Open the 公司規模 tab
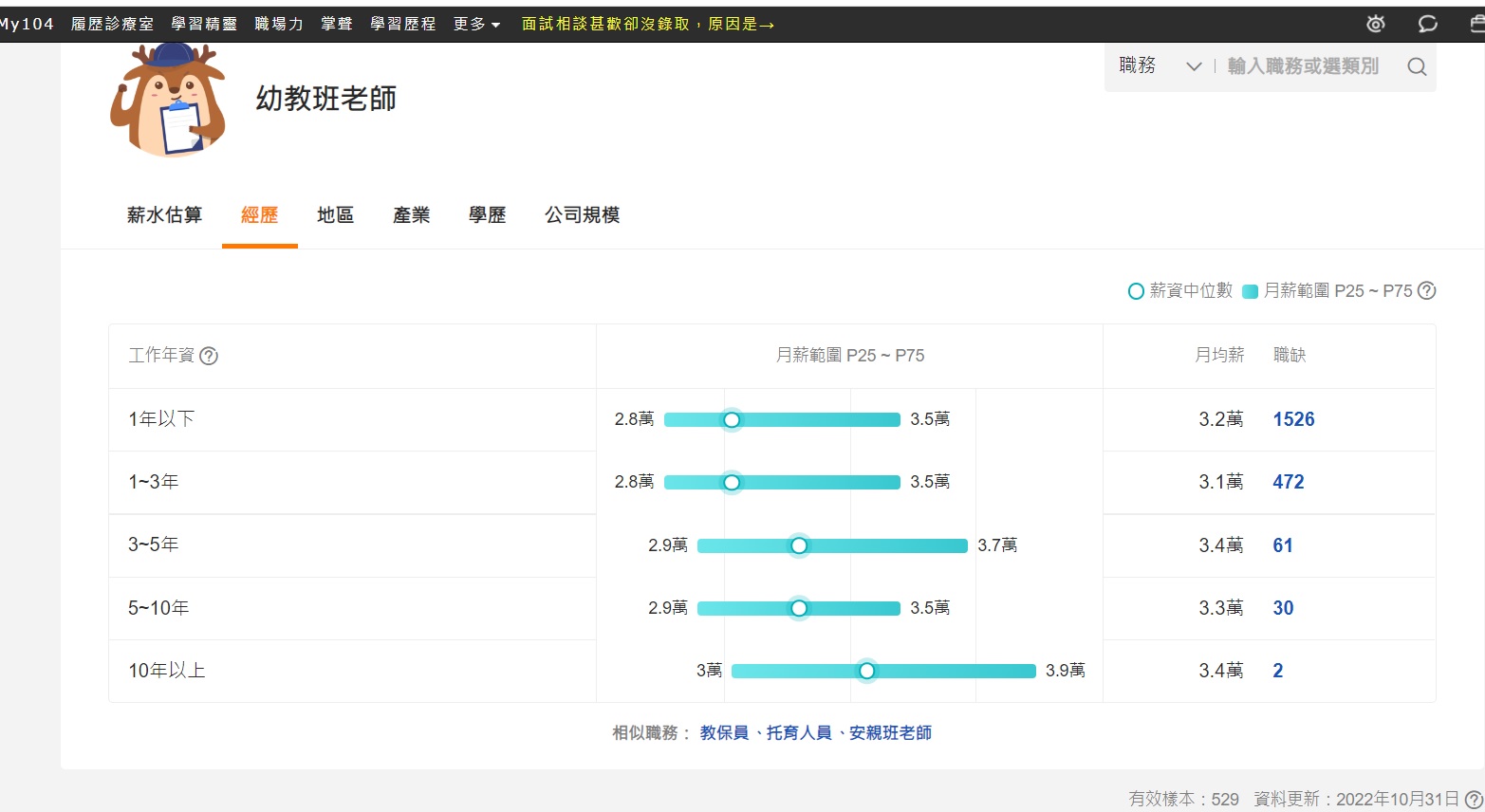Viewport: 1485px width, 812px height. pyautogui.click(x=582, y=215)
